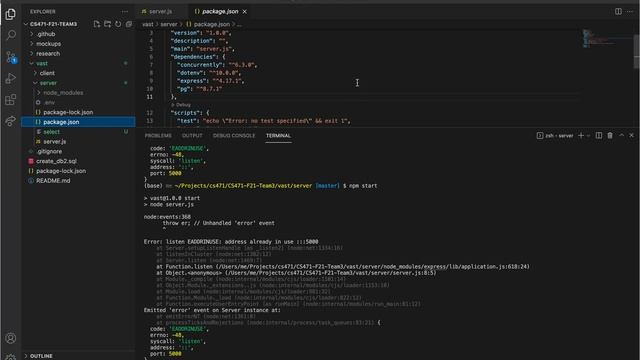
Task: Select the Terminal panel tab
Action: click(278, 136)
